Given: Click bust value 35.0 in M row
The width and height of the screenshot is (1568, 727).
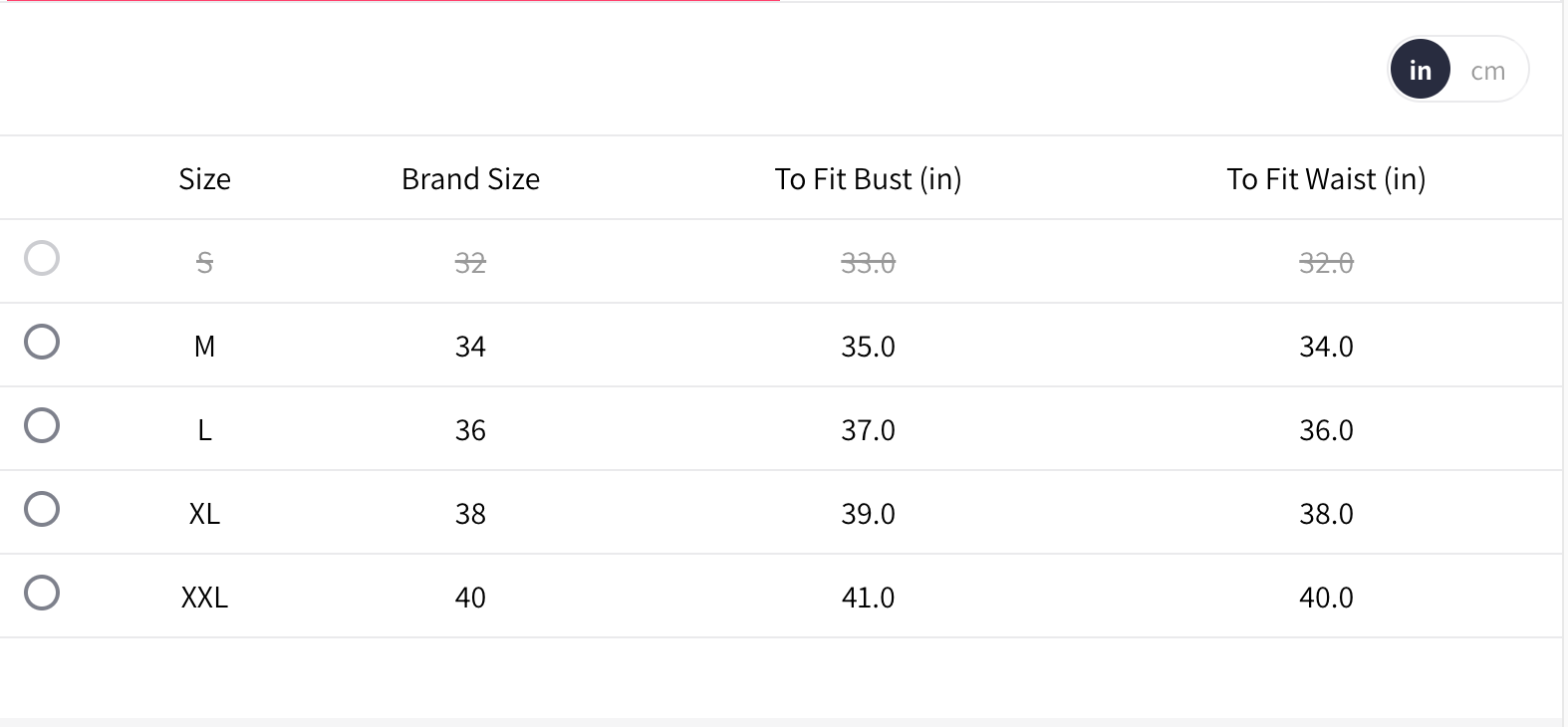Looking at the screenshot, I should [x=868, y=347].
